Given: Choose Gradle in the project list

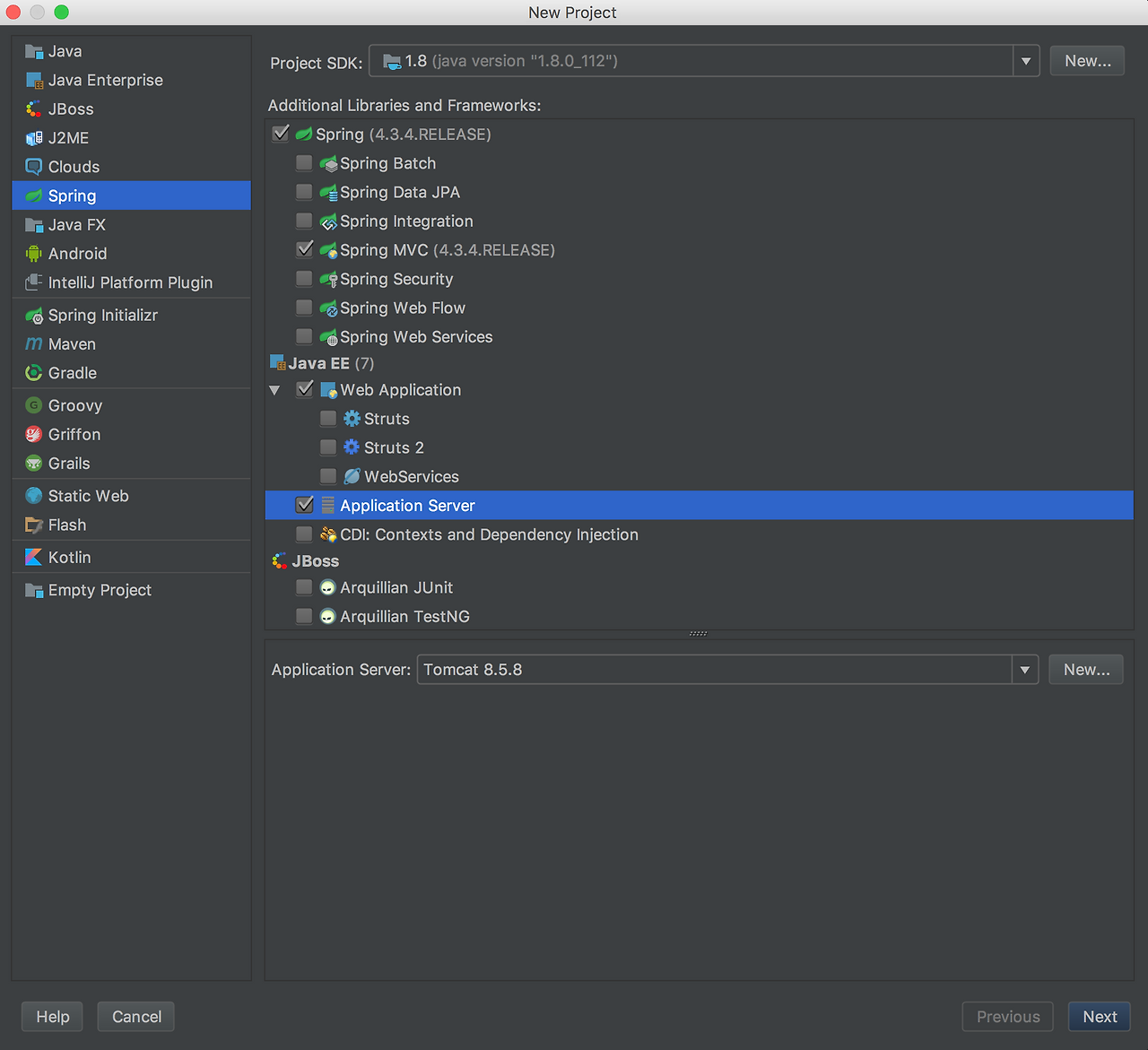Looking at the screenshot, I should coord(131,373).
